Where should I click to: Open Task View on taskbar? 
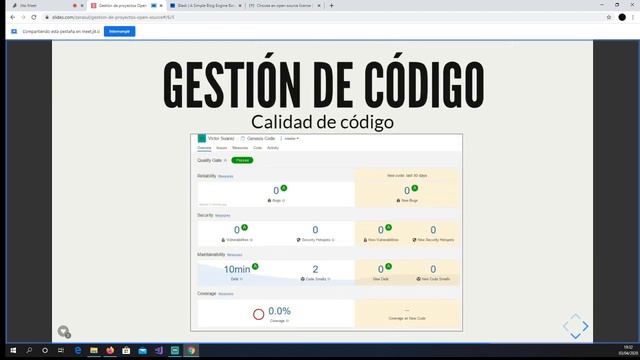tap(61, 350)
